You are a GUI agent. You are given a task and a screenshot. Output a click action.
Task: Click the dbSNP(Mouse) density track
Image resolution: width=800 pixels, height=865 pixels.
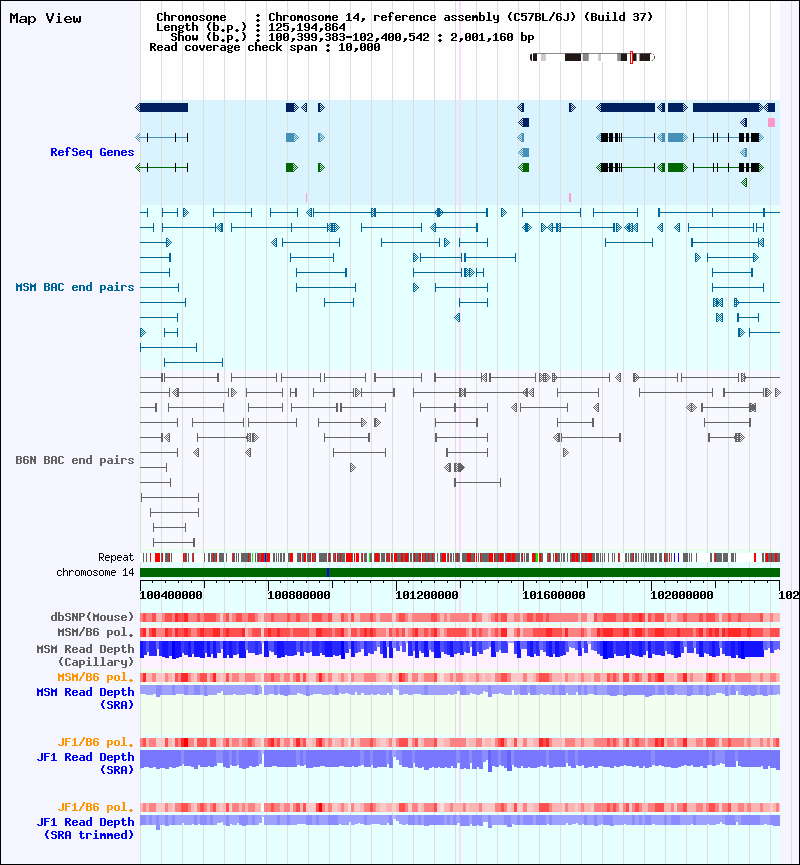click(460, 617)
